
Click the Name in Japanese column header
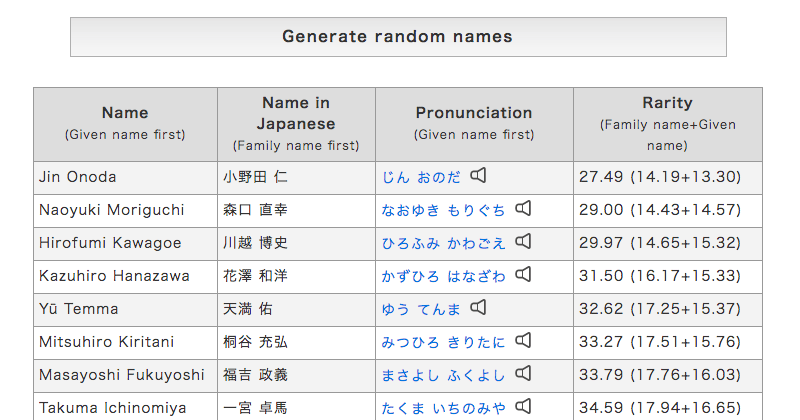[296, 125]
